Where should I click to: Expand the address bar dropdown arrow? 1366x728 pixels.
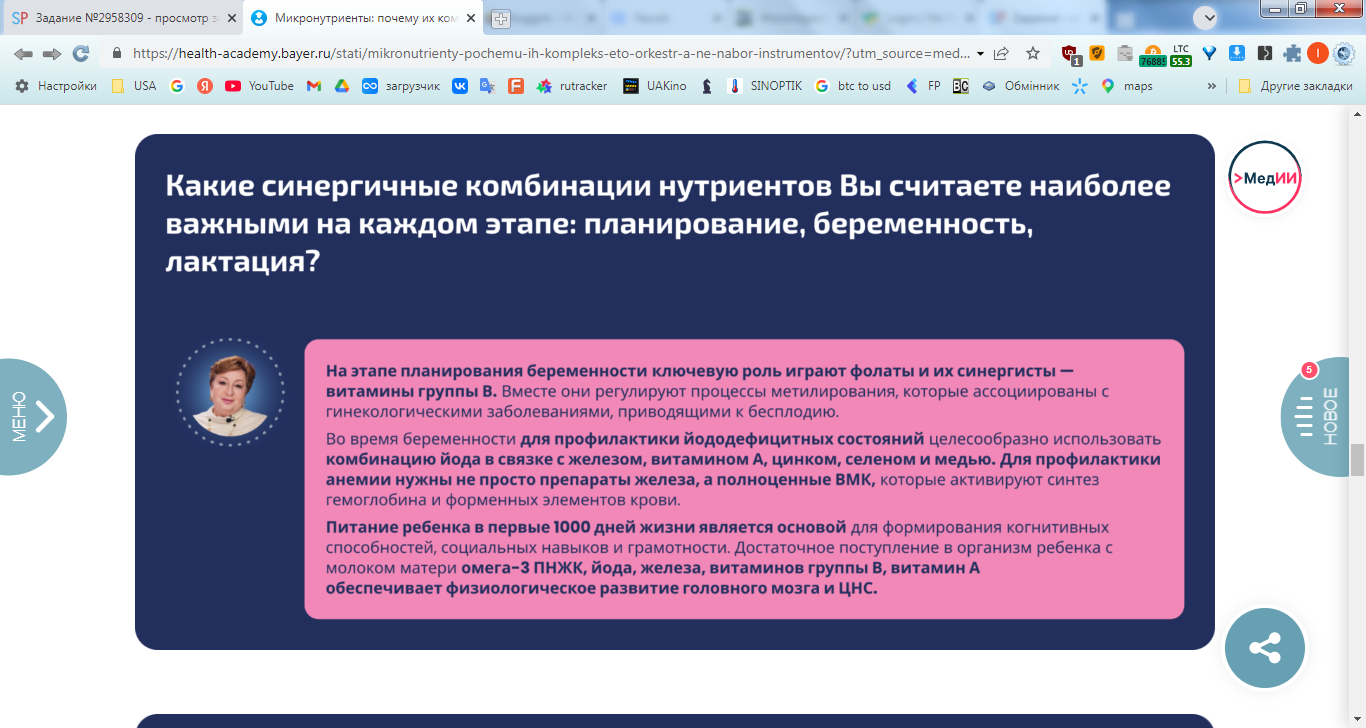coord(980,54)
